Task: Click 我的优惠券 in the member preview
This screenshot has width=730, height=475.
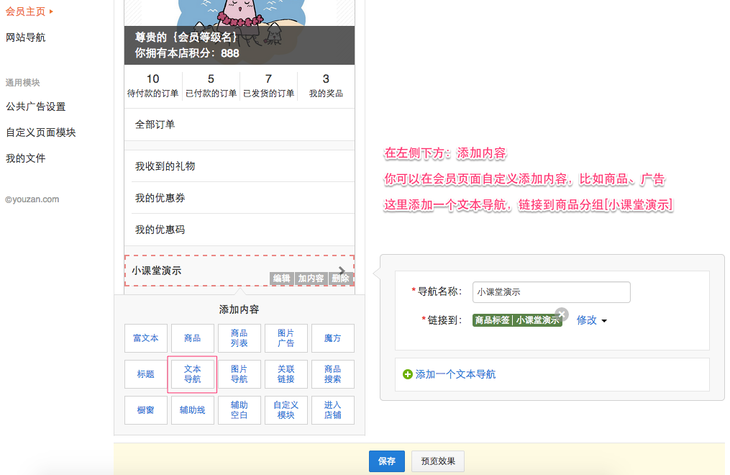Action: (160, 198)
